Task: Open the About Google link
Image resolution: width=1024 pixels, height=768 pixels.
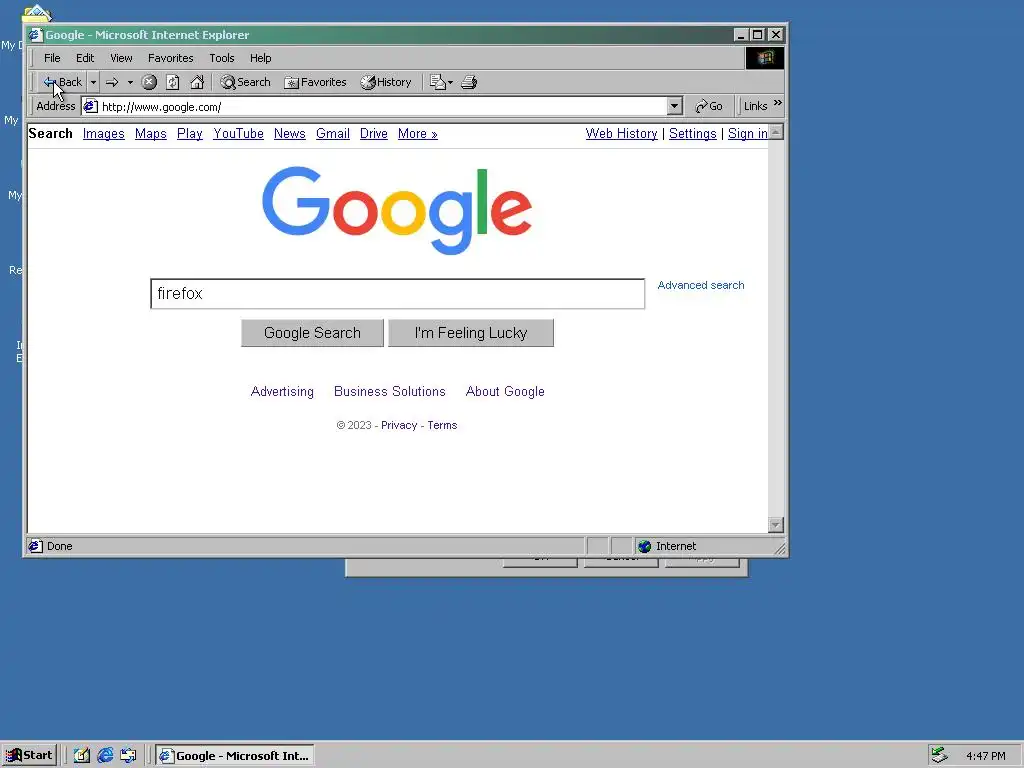Action: click(x=505, y=391)
